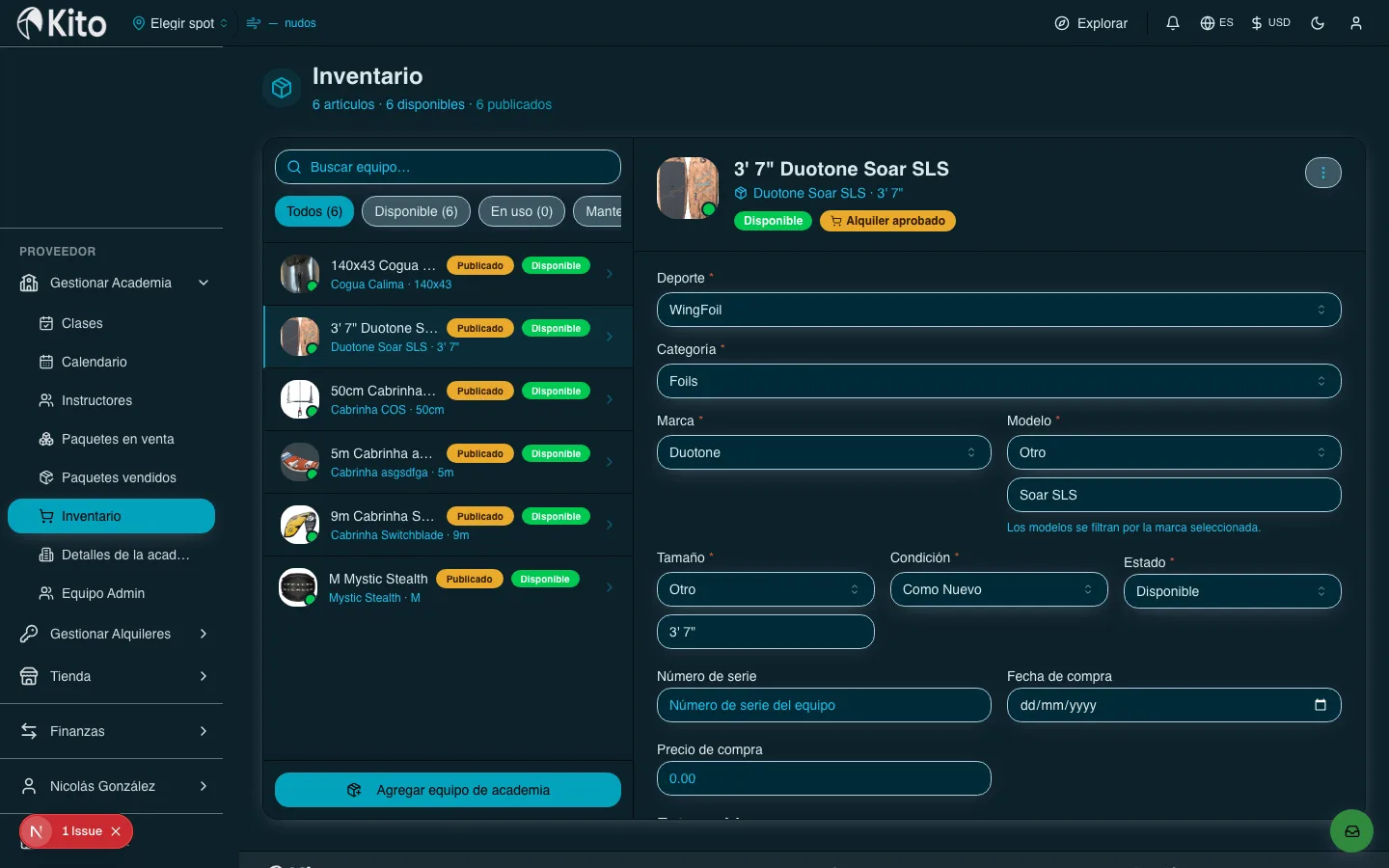The height and width of the screenshot is (868, 1389).
Task: Open the 9m Cabrinha Switchblade item
Action: (x=448, y=525)
